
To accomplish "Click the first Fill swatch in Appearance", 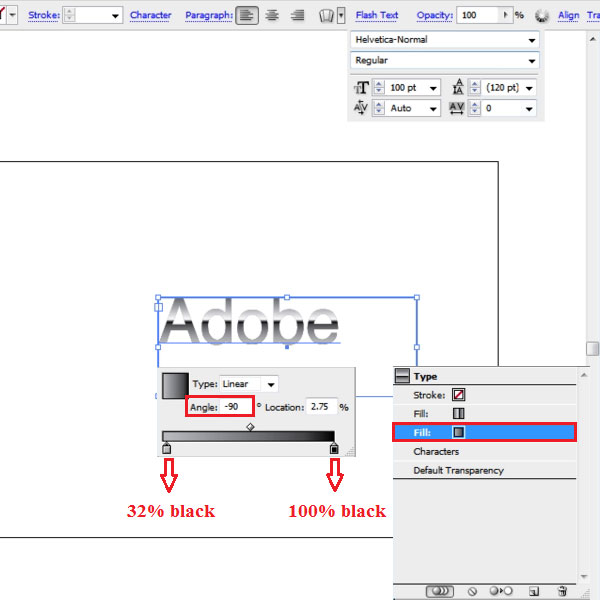I will 458,413.
